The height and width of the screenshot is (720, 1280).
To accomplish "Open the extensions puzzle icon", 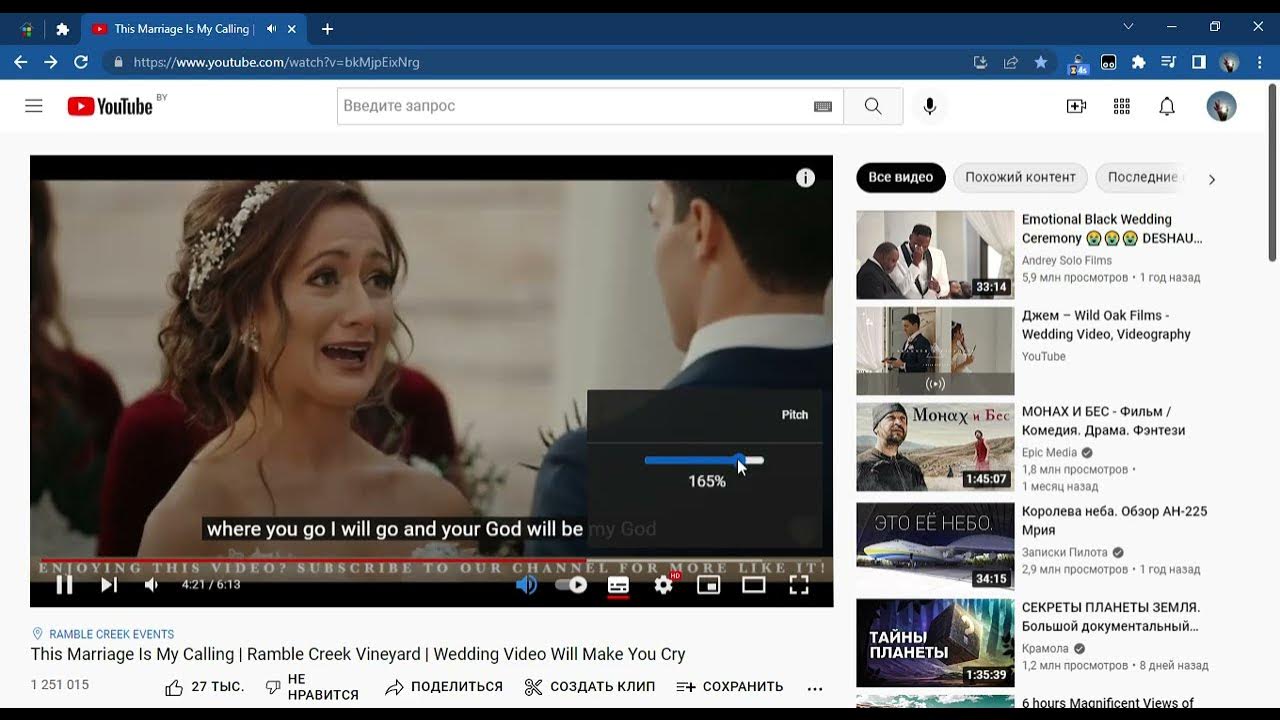I will click(x=1138, y=62).
